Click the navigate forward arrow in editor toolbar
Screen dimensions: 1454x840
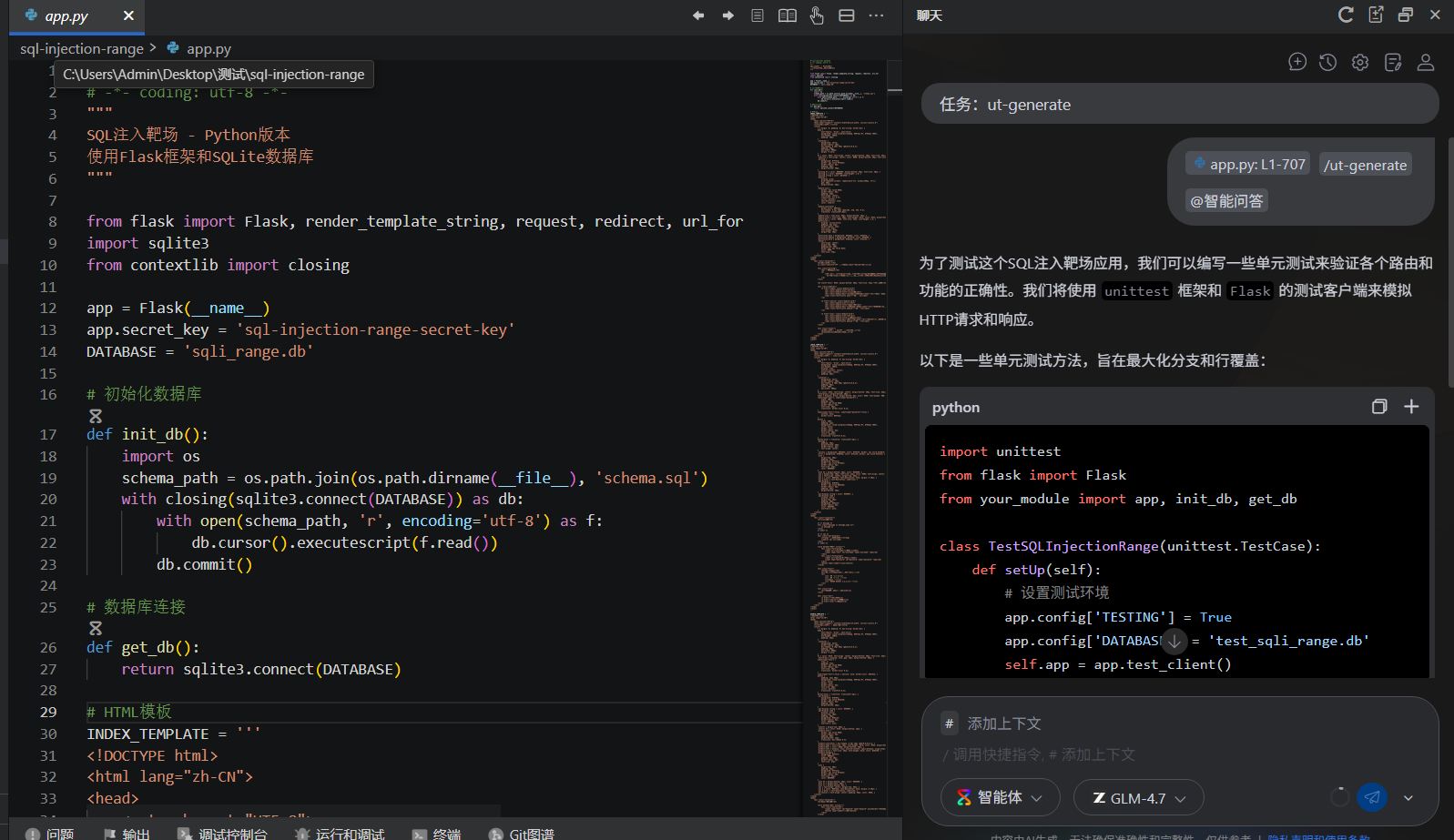click(727, 15)
